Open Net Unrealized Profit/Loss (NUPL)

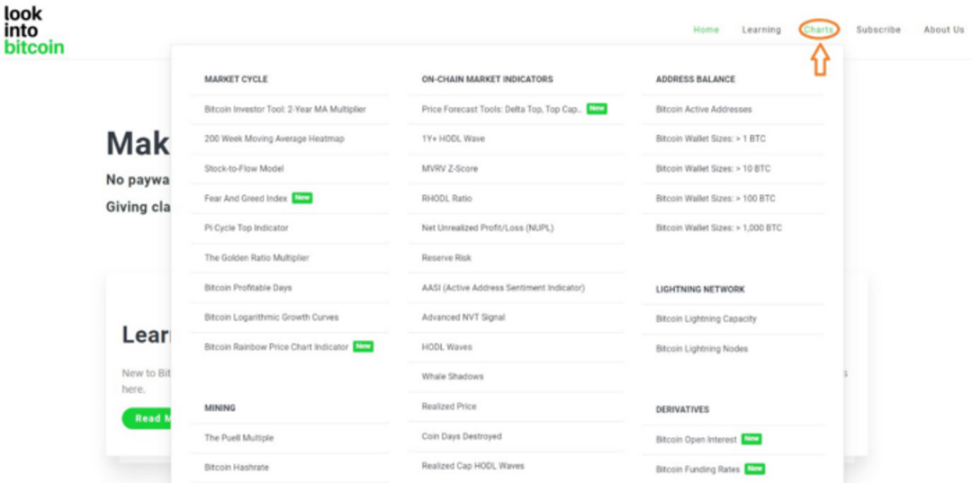coord(489,228)
